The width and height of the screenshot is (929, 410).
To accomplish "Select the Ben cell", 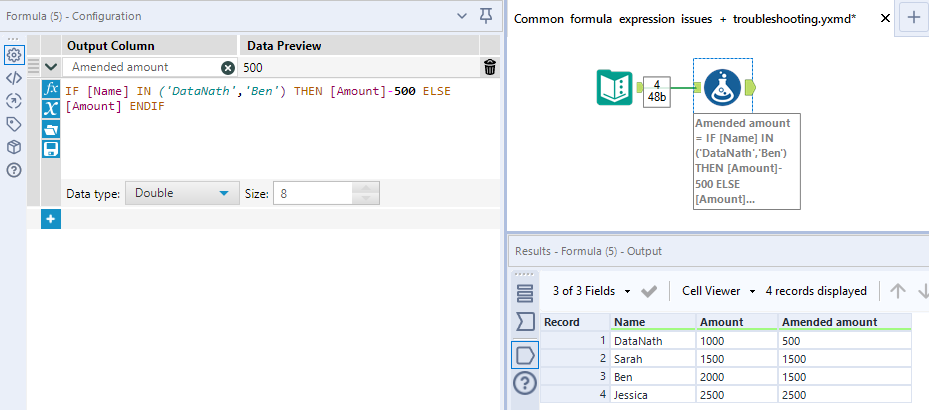I will tap(653, 377).
